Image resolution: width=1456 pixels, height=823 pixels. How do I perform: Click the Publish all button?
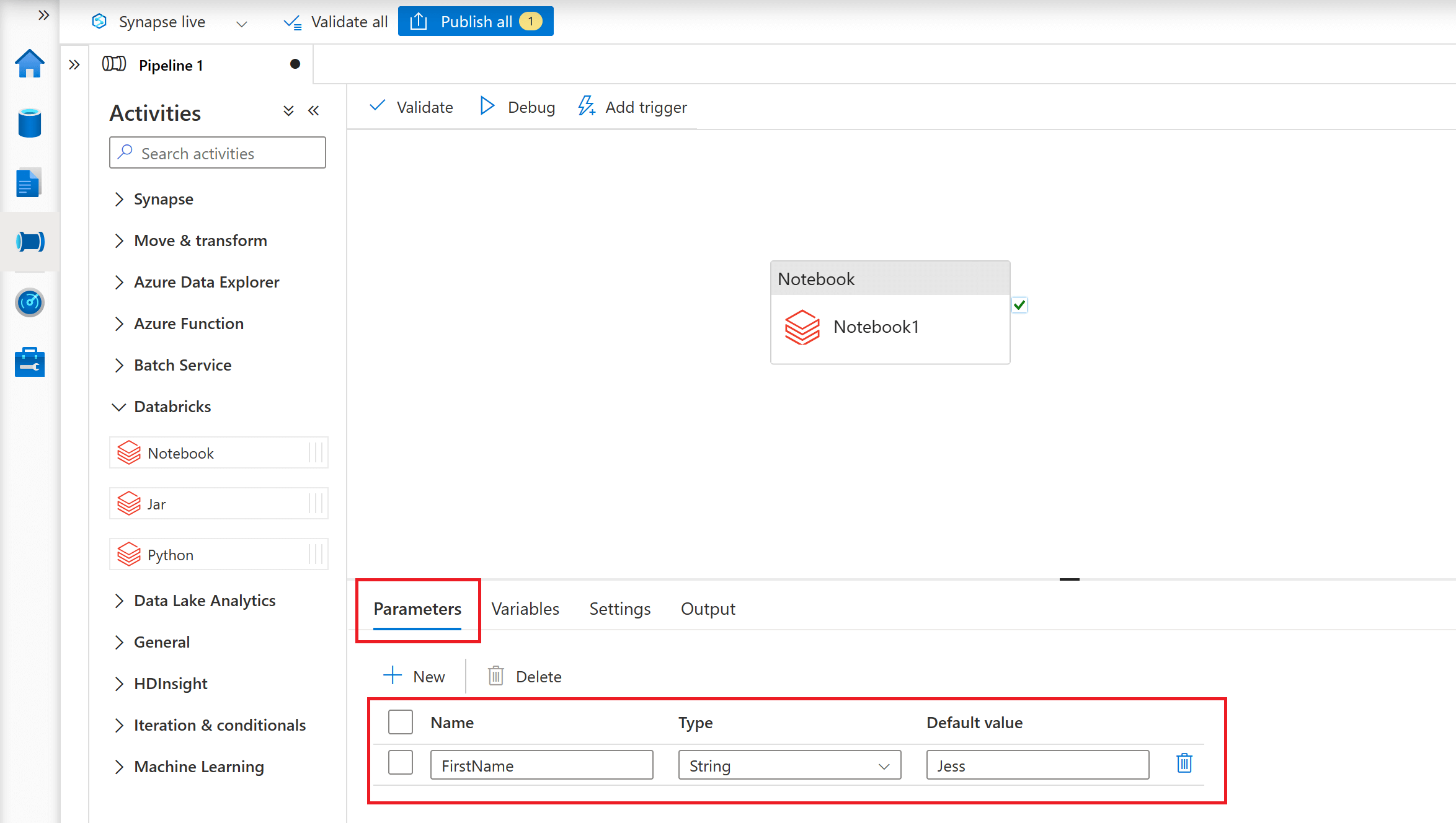[x=476, y=22]
